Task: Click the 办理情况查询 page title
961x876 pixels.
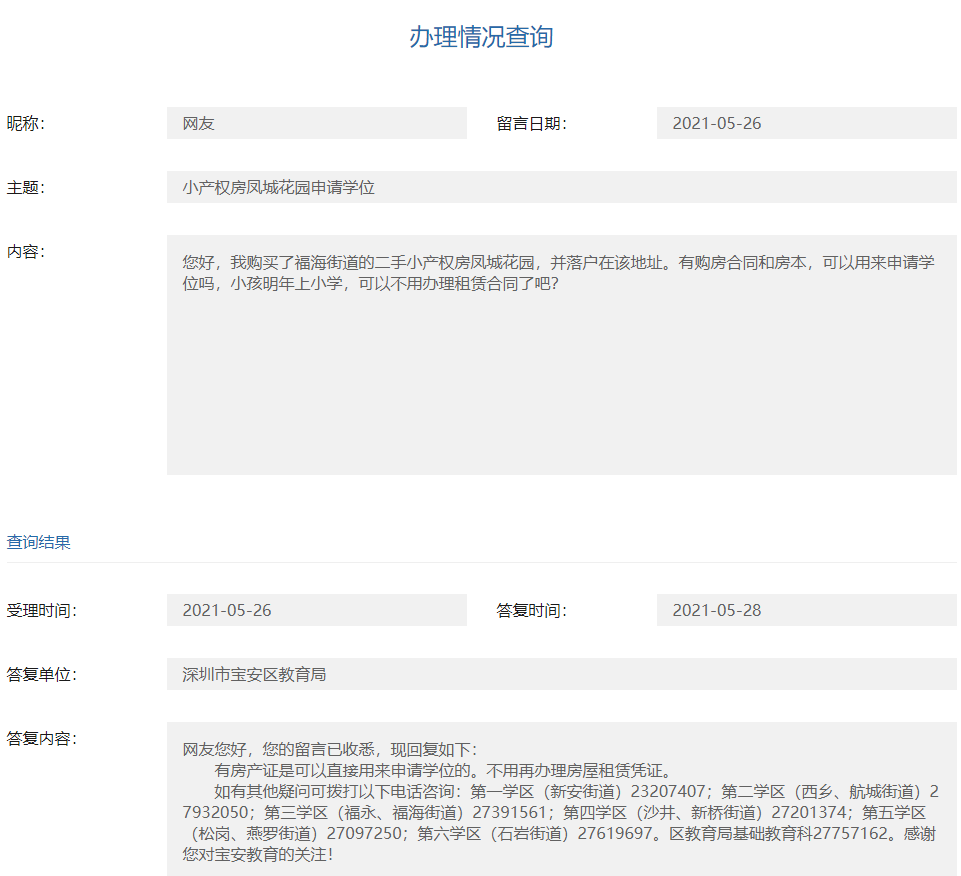Action: point(481,37)
